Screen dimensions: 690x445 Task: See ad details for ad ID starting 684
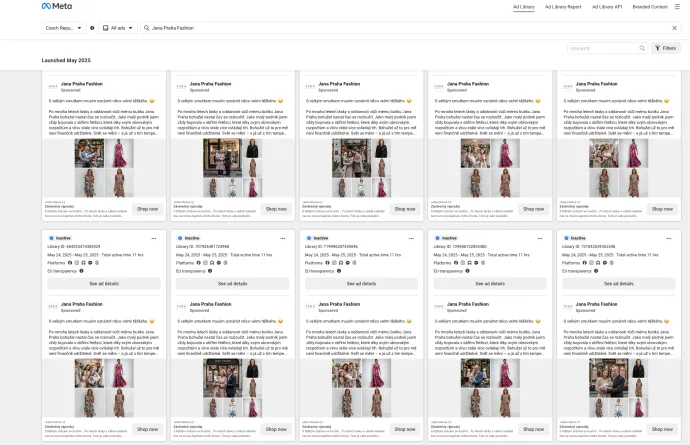(x=104, y=283)
